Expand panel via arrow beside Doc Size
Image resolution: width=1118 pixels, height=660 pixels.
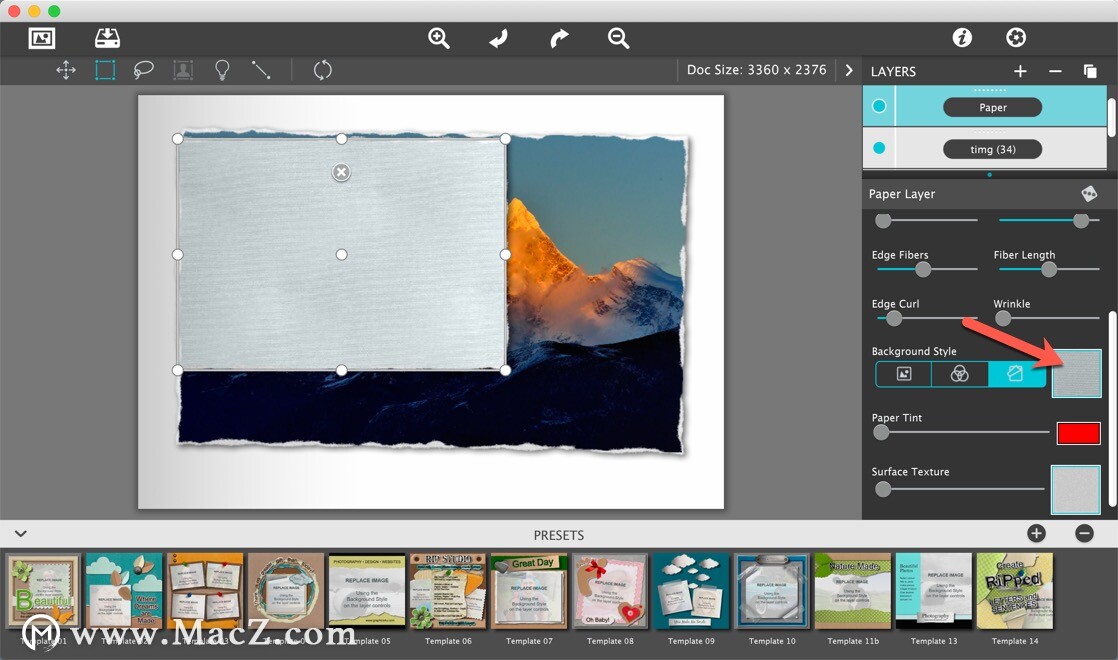pos(848,70)
